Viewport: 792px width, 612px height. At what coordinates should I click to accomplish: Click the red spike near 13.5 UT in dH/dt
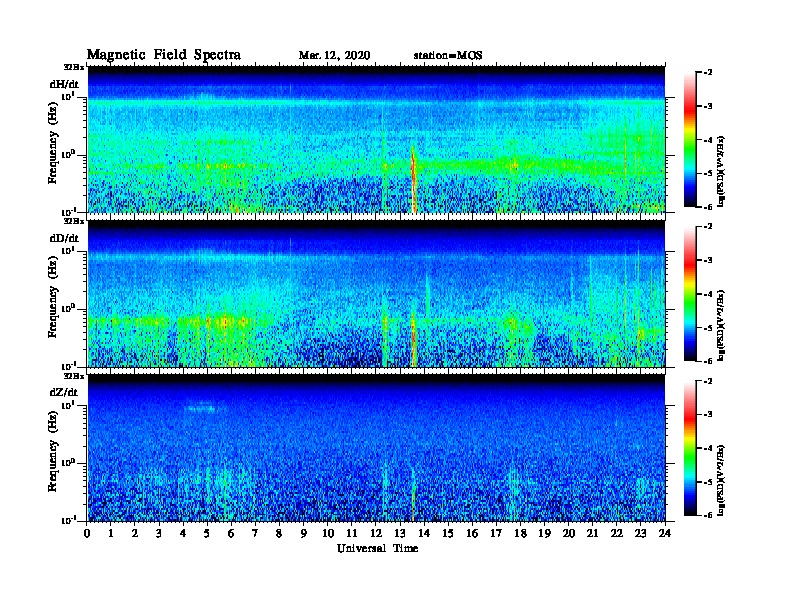click(414, 181)
